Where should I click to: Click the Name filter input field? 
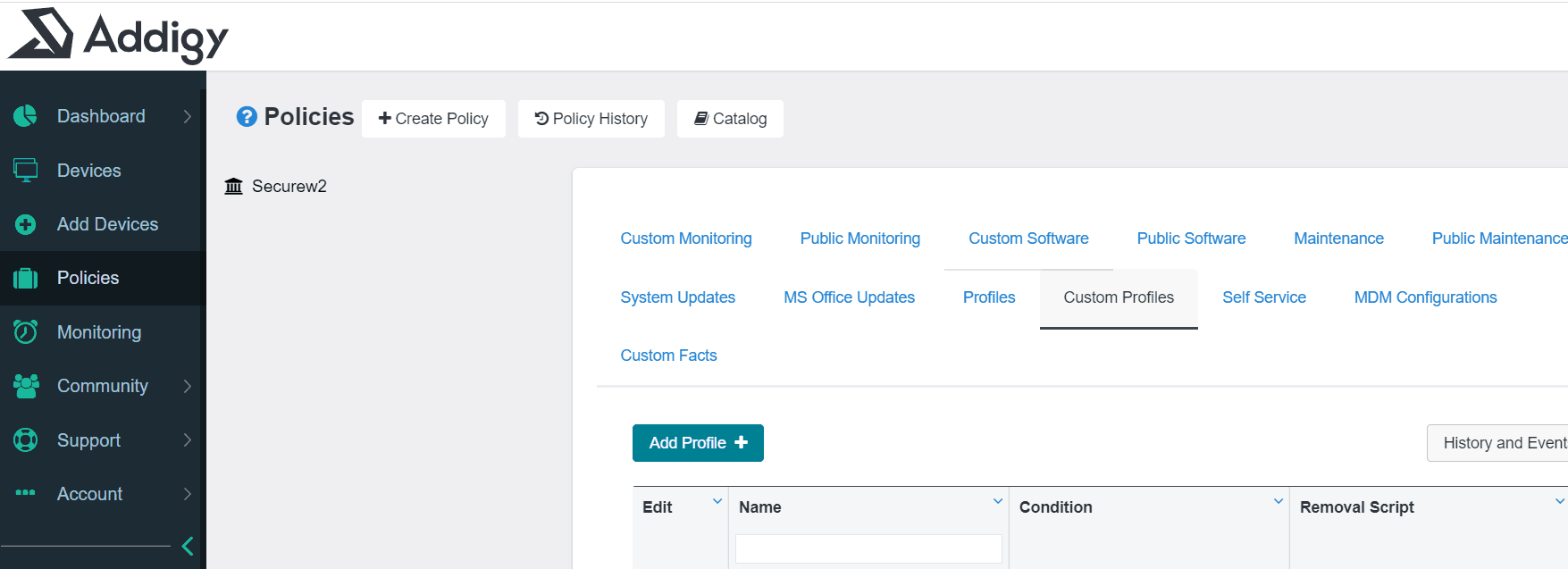[x=868, y=548]
